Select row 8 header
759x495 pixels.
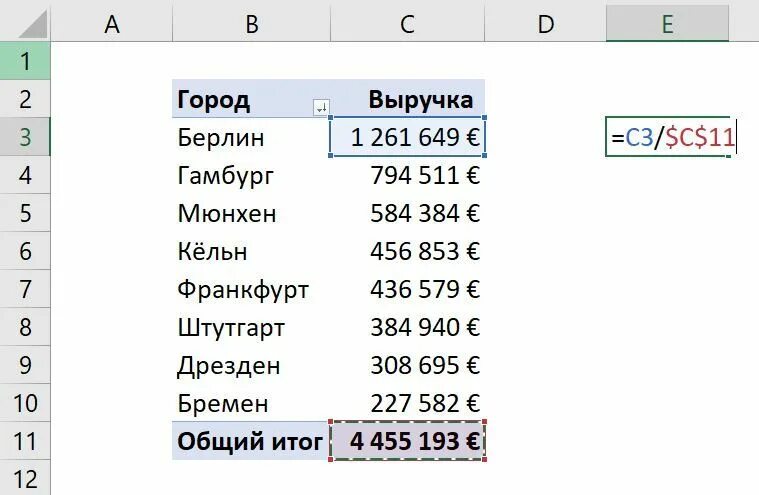pyautogui.click(x=25, y=327)
